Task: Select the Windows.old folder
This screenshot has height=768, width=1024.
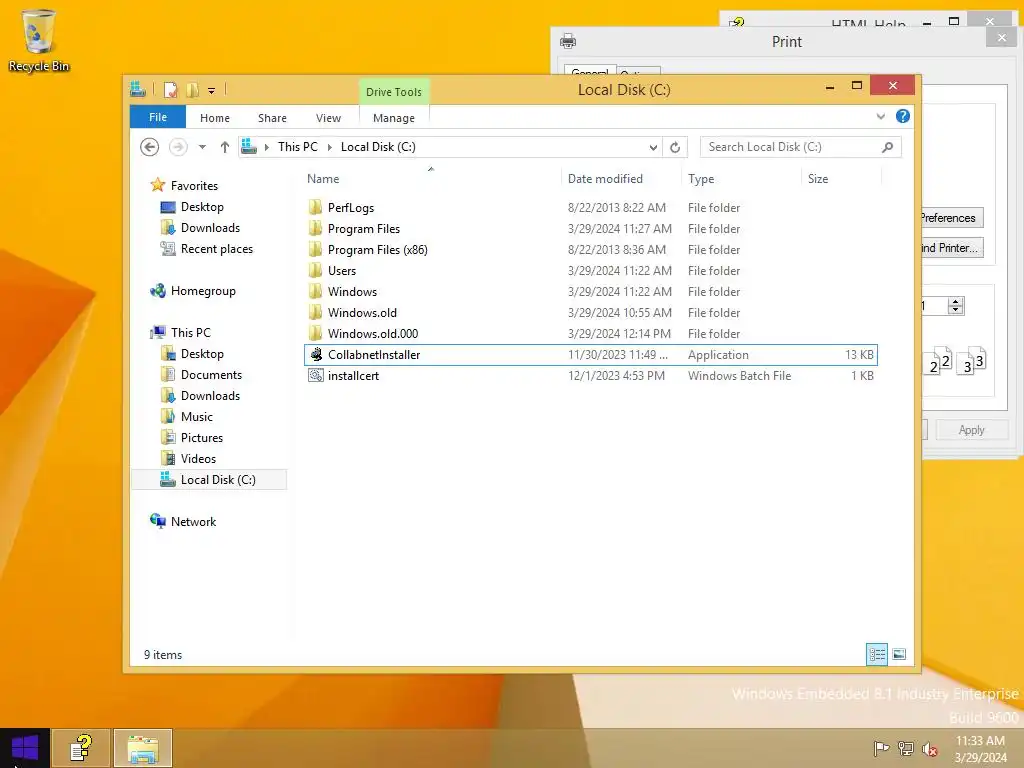Action: coord(590,312)
